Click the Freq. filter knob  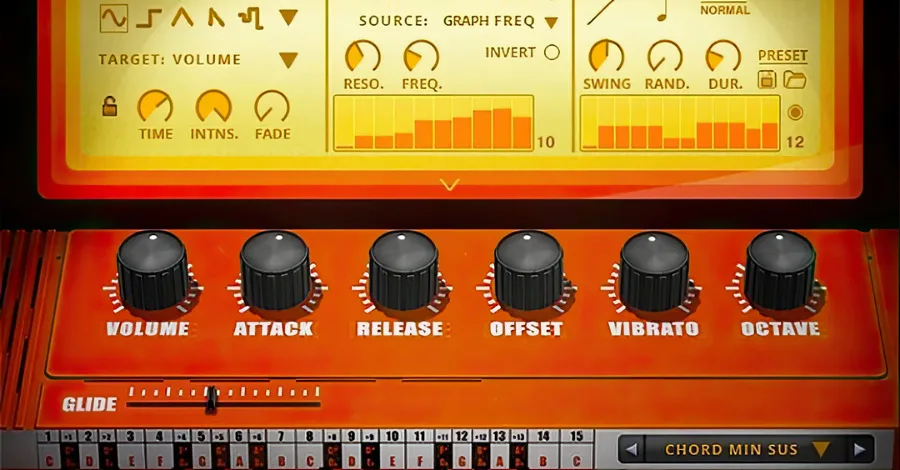[x=421, y=57]
